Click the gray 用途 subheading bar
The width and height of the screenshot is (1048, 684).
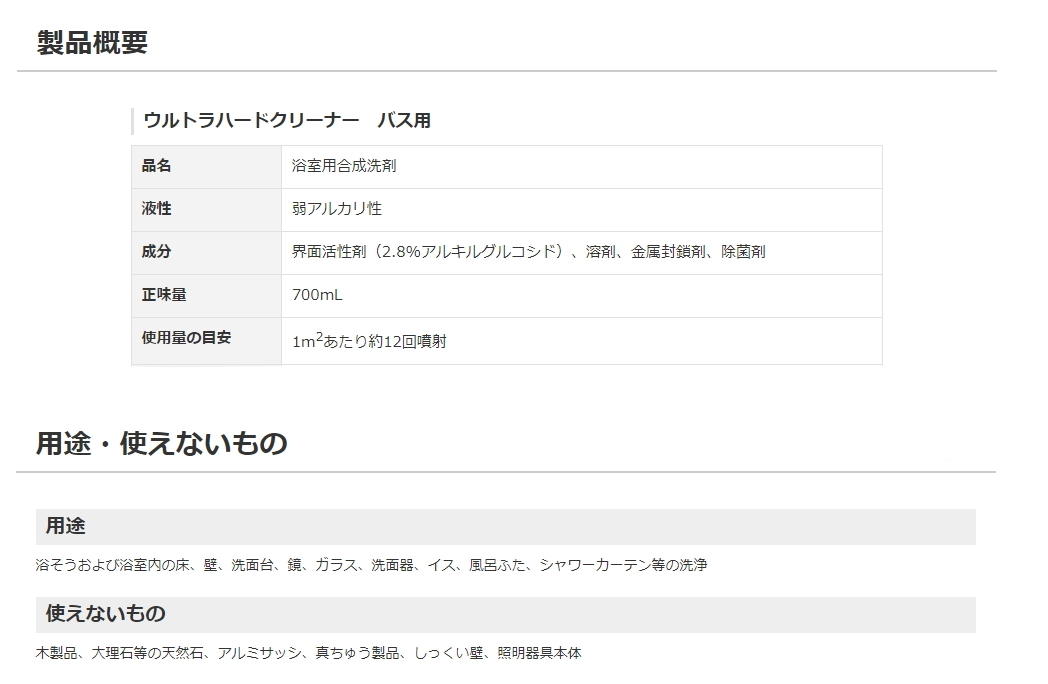506,527
